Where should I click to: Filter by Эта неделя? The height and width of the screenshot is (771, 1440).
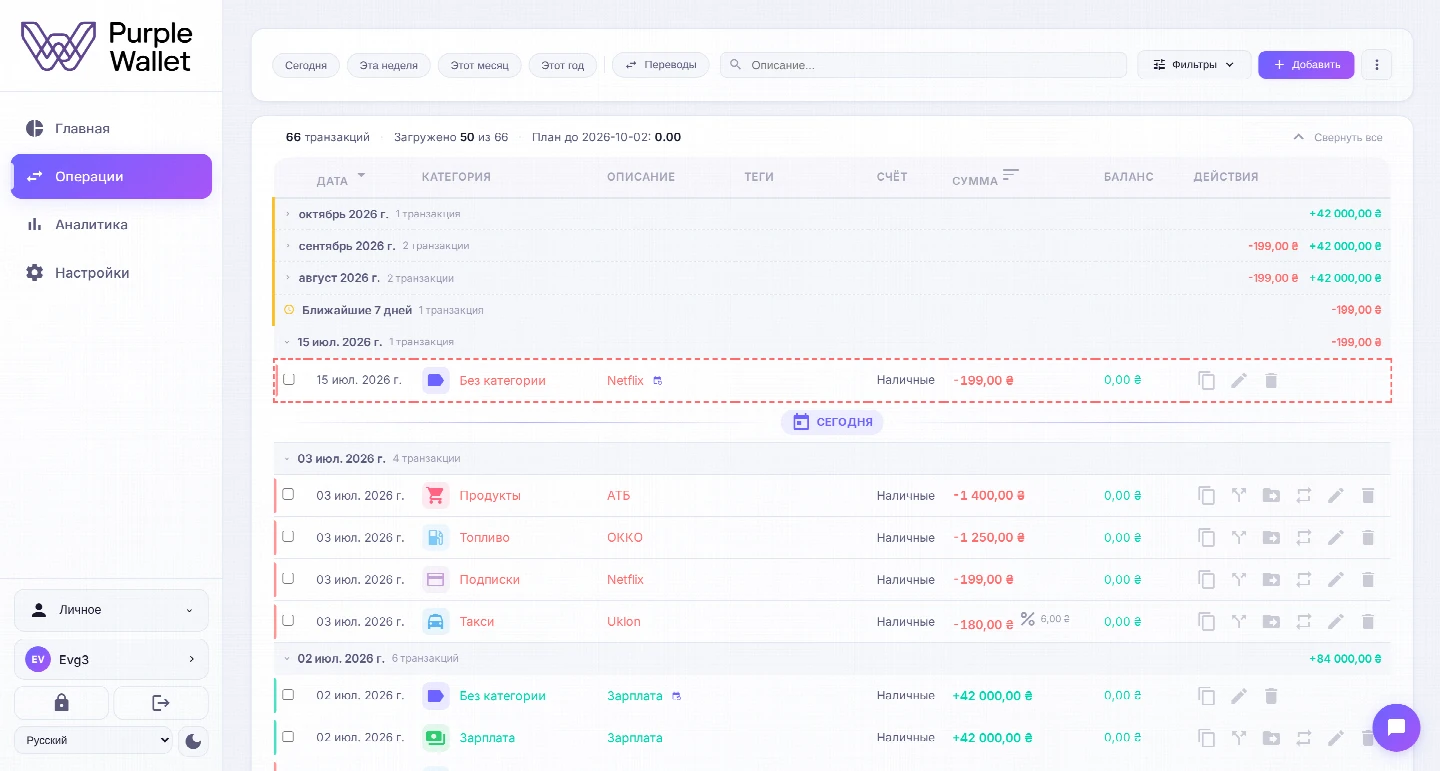[x=389, y=65]
